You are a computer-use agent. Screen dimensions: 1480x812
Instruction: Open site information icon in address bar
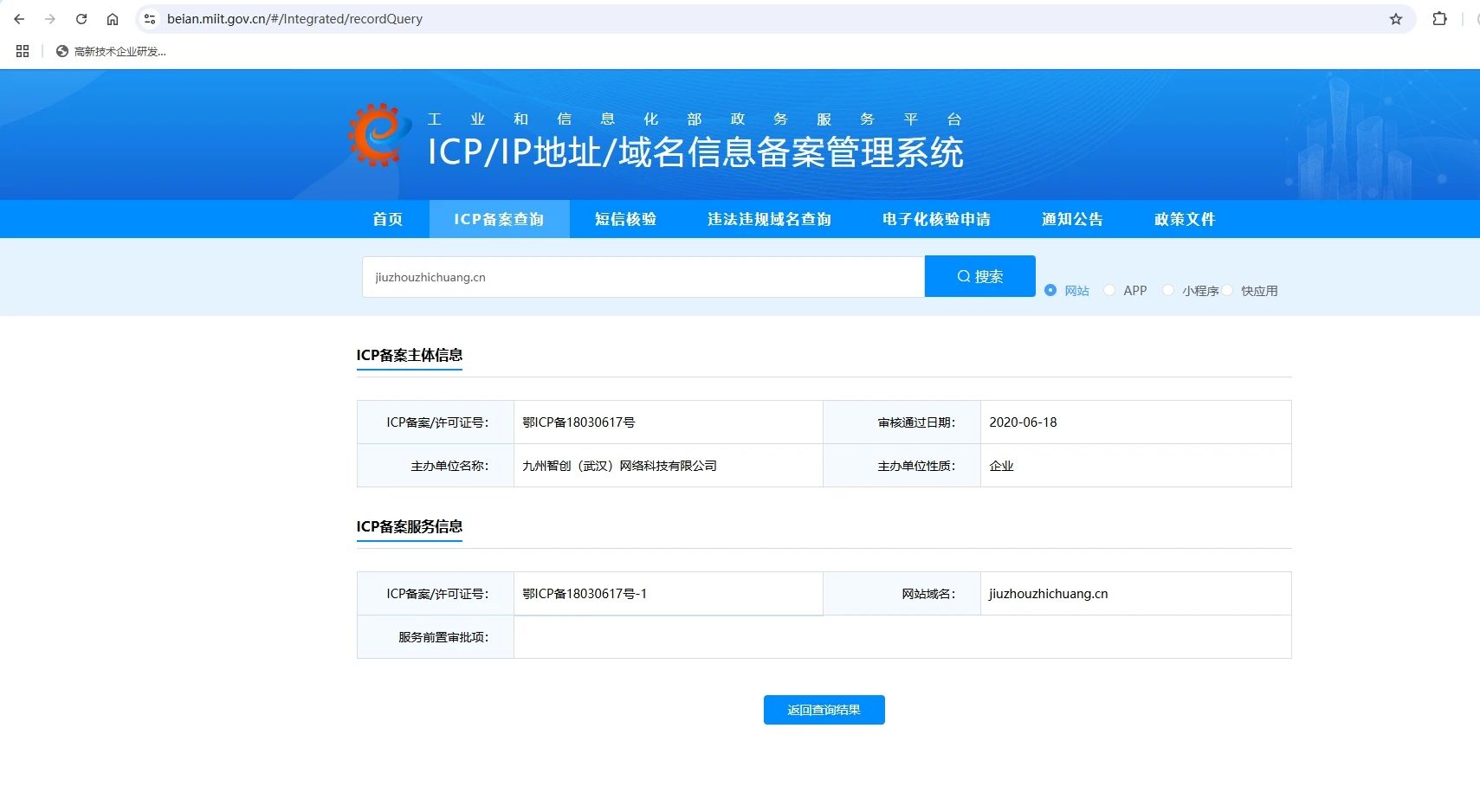tap(150, 19)
